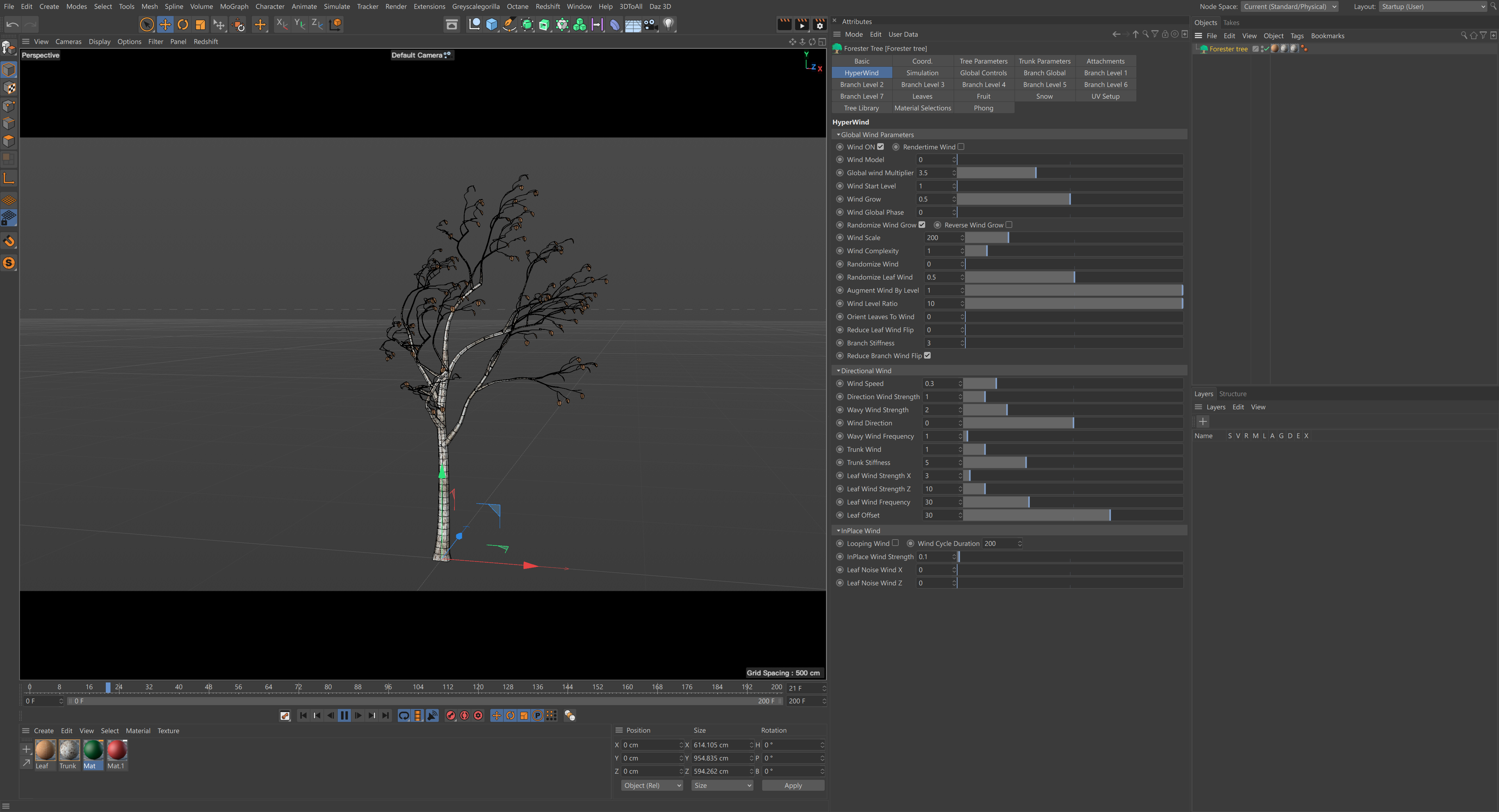Disable the Wind ON checkbox
Viewport: 1499px width, 812px height.
tap(880, 147)
